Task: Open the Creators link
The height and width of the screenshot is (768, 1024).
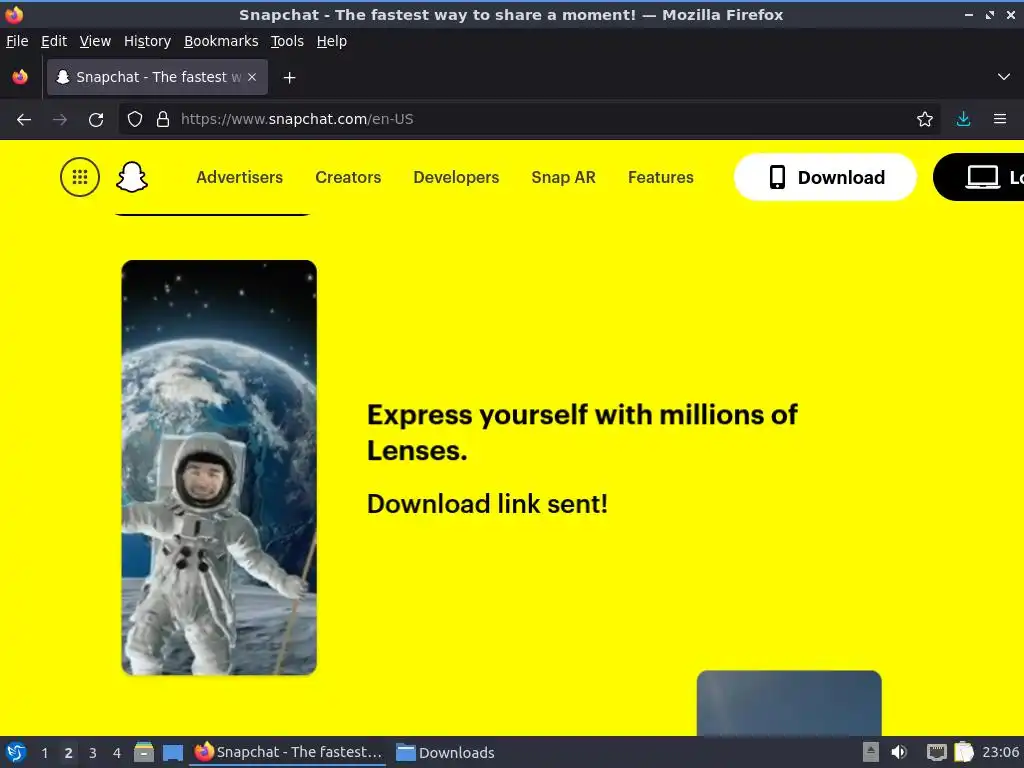Action: (348, 177)
